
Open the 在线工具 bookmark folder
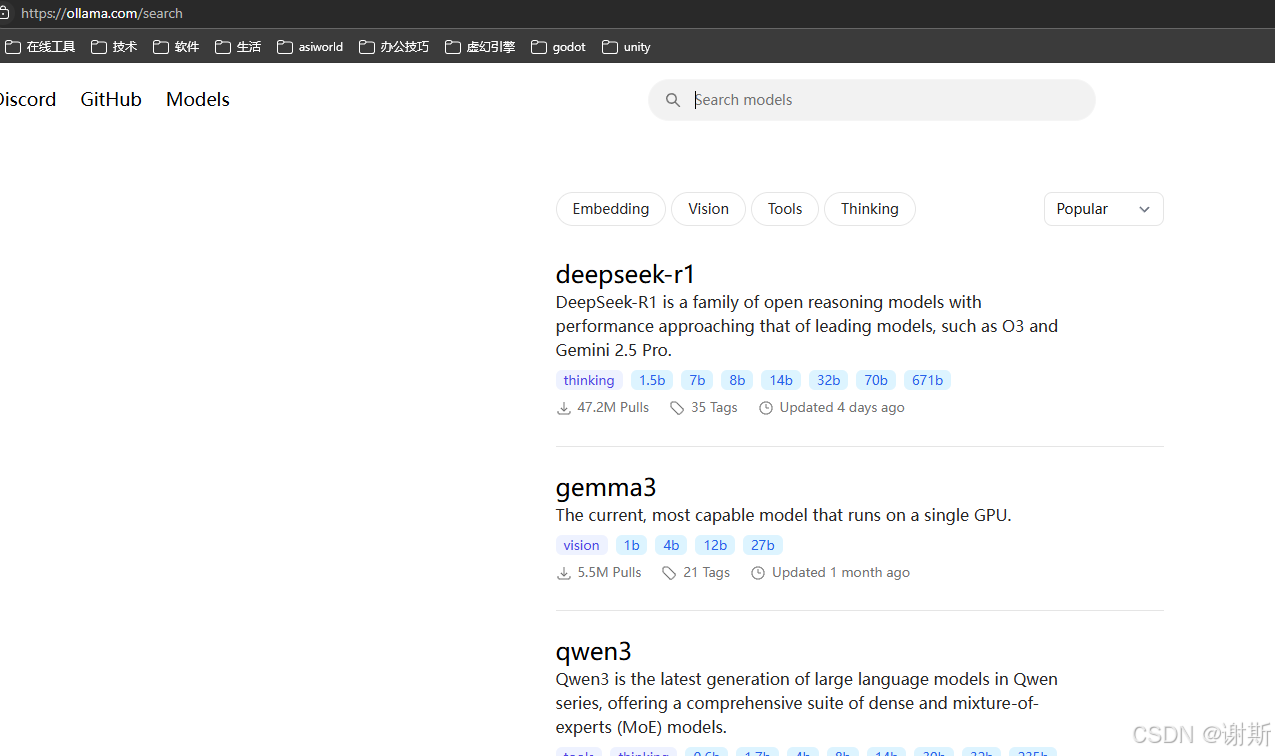pyautogui.click(x=40, y=47)
